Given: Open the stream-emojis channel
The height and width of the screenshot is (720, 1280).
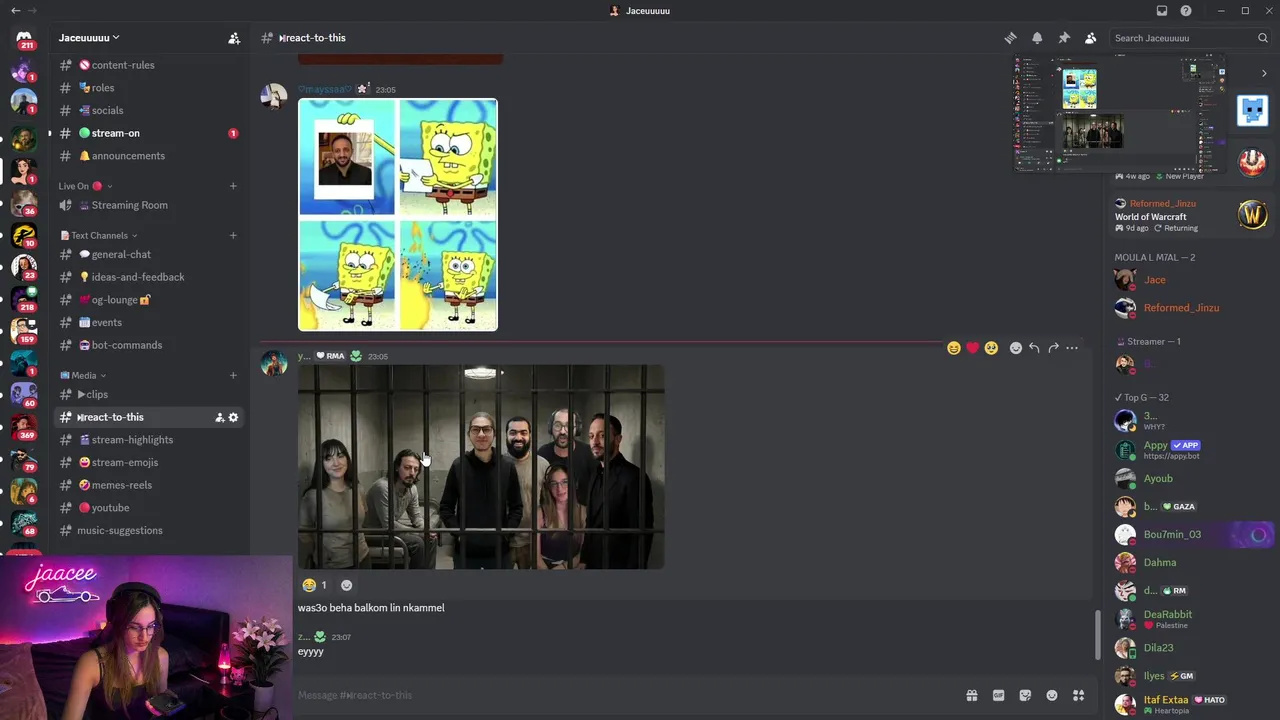Looking at the screenshot, I should [148, 463].
